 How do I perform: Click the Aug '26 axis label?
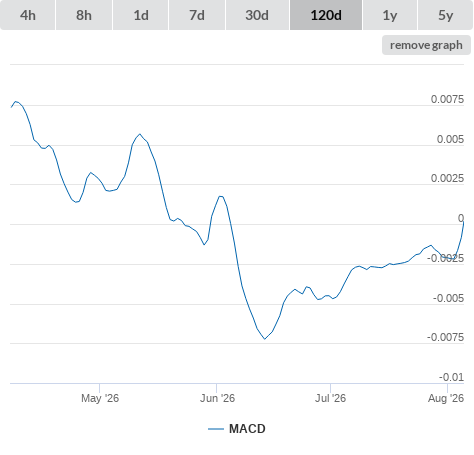point(446,398)
